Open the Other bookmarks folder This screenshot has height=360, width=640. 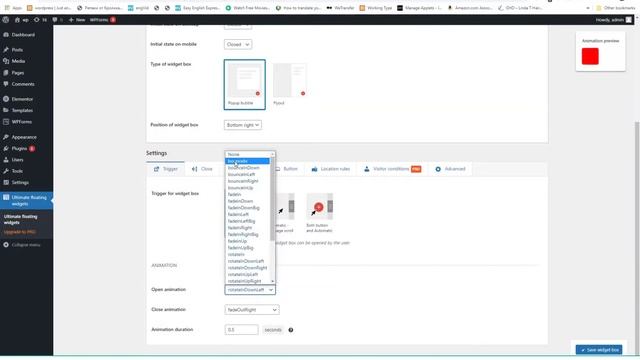click(616, 8)
